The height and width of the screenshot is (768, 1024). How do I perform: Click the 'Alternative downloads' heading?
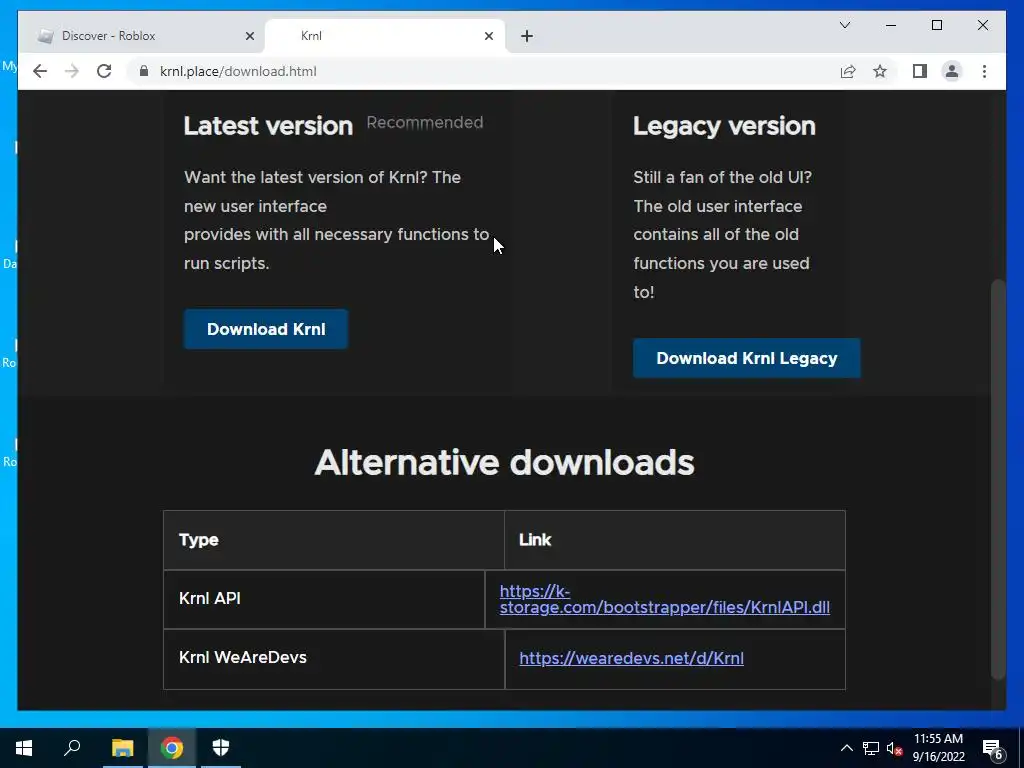(504, 463)
